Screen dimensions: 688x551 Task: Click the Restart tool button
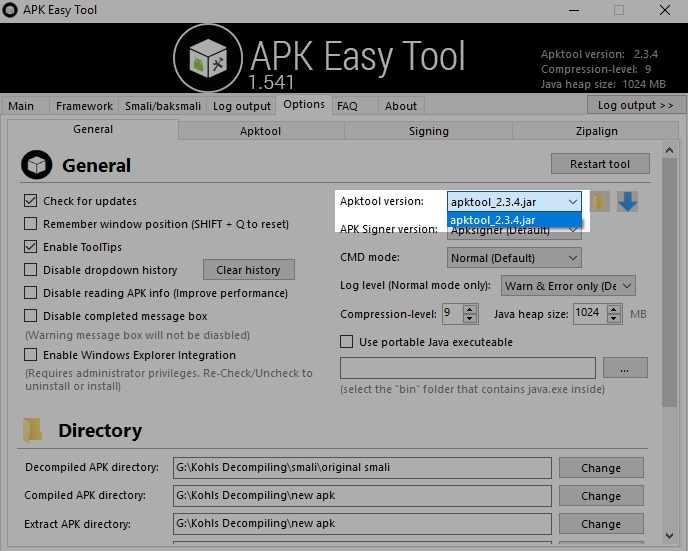click(600, 164)
